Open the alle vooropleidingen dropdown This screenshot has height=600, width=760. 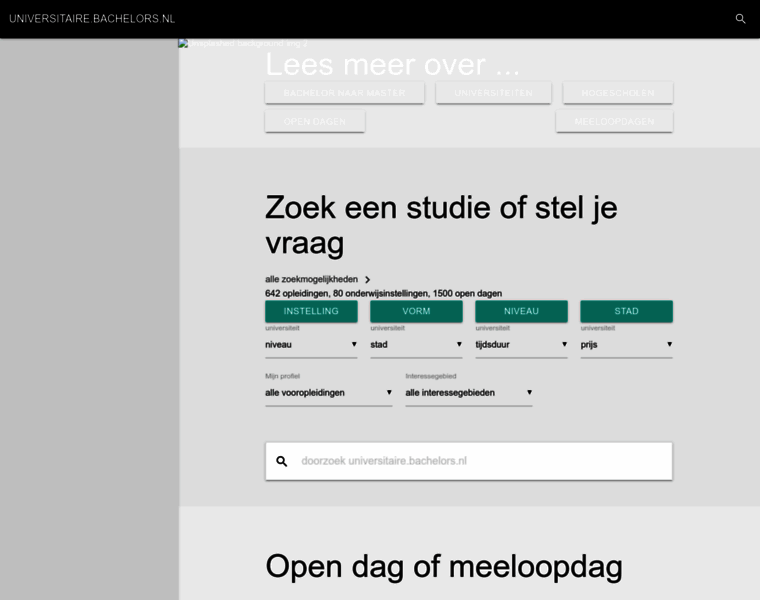tap(329, 393)
